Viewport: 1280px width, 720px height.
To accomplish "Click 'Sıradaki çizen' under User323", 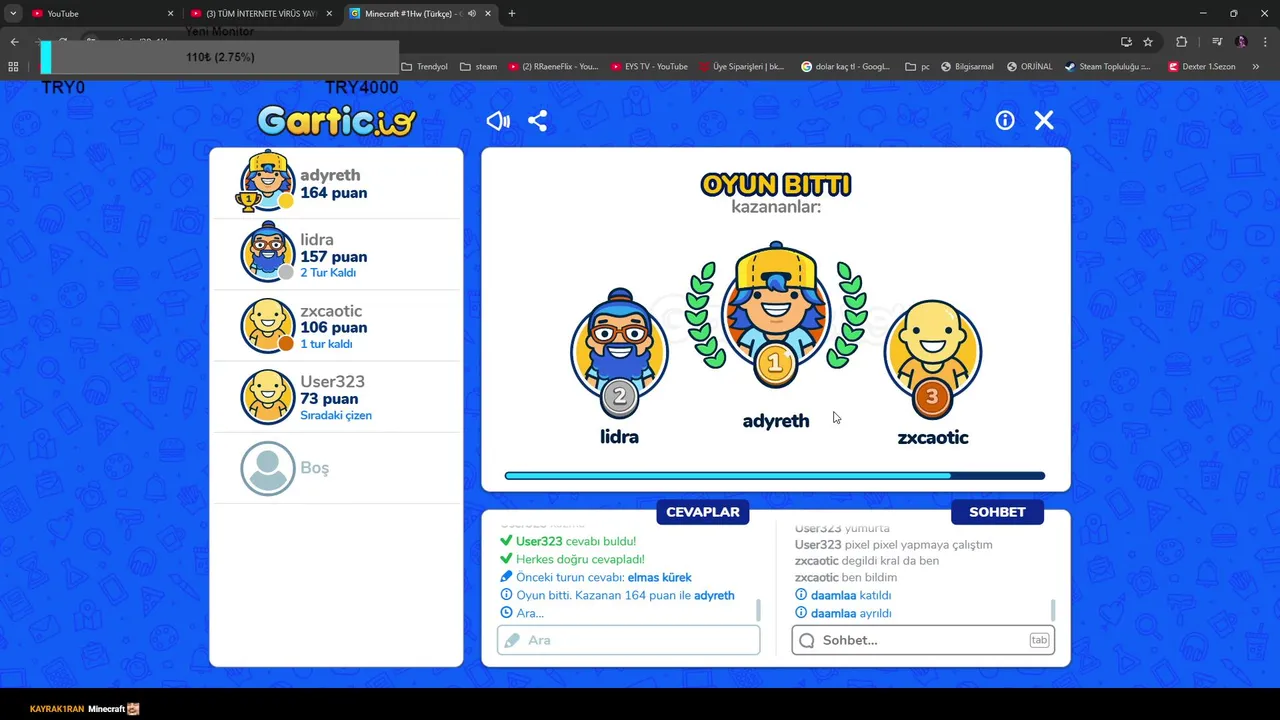I will click(336, 415).
